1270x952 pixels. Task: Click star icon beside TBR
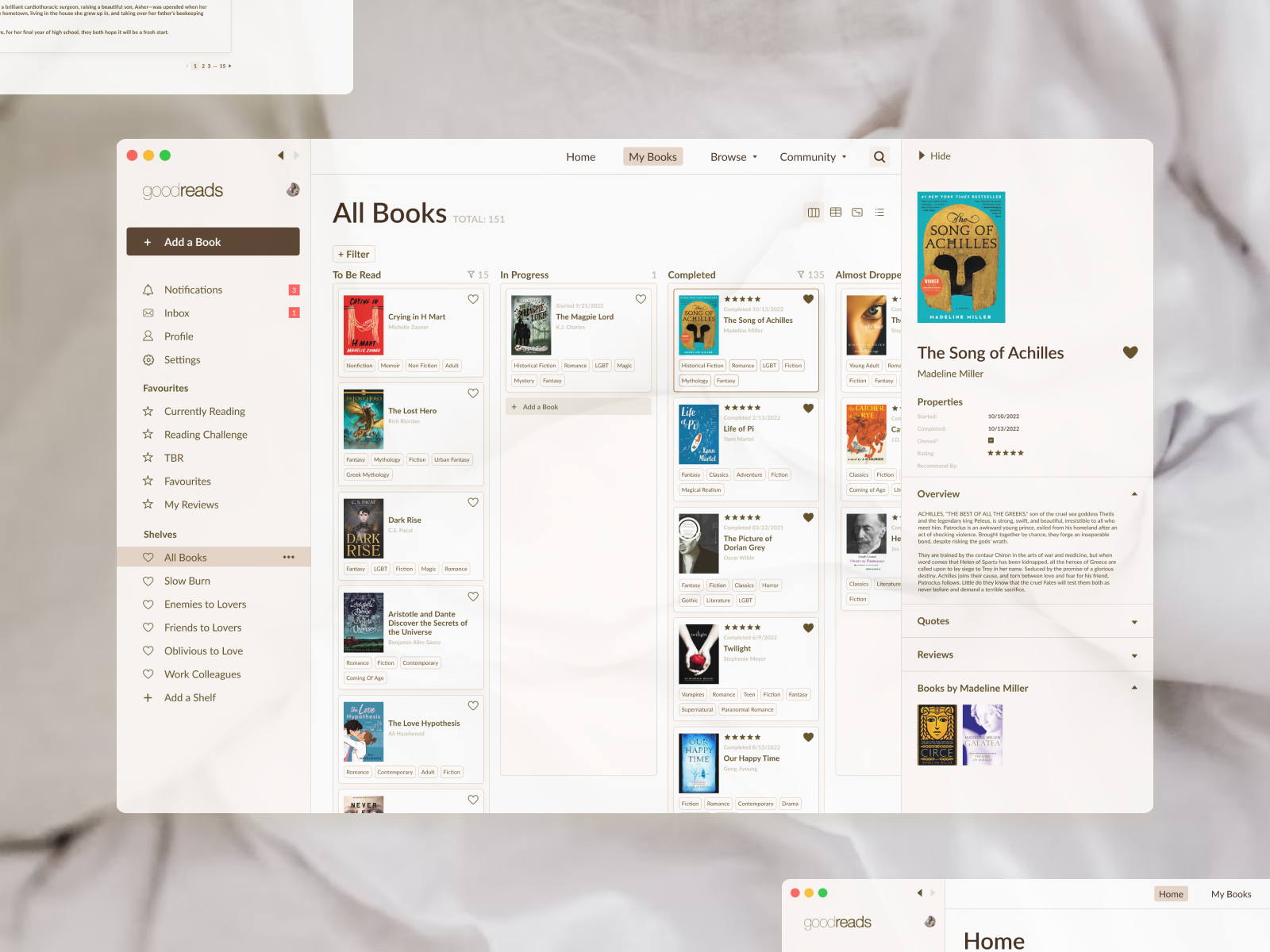pyautogui.click(x=148, y=458)
